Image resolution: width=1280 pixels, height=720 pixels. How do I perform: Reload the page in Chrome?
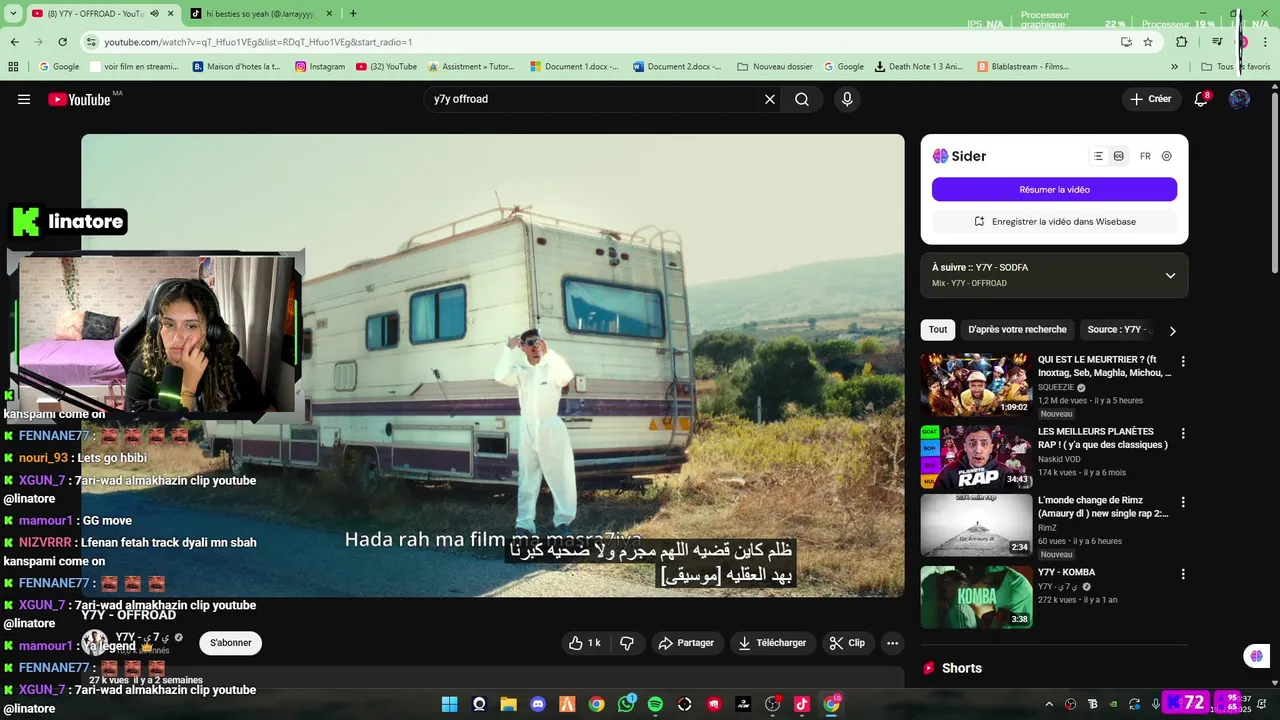[62, 42]
